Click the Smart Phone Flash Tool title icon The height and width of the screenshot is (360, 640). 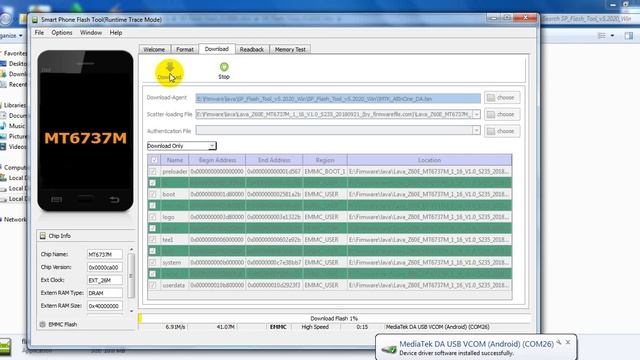pyautogui.click(x=35, y=20)
